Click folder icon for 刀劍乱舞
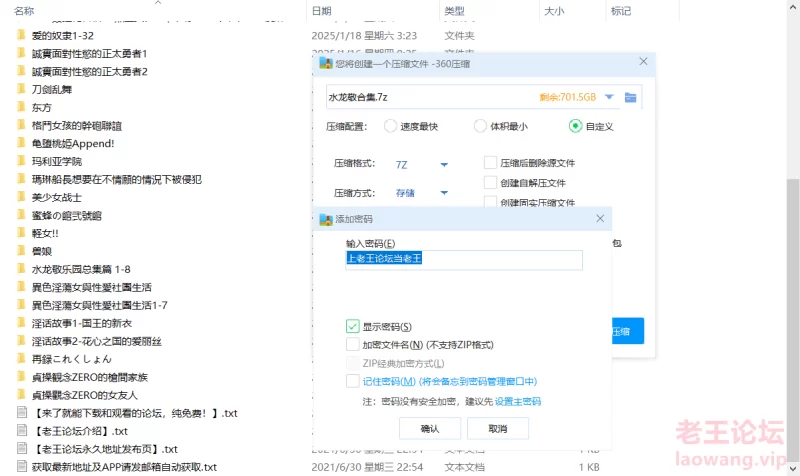Screen dimensions: 800x476 (x=21, y=89)
